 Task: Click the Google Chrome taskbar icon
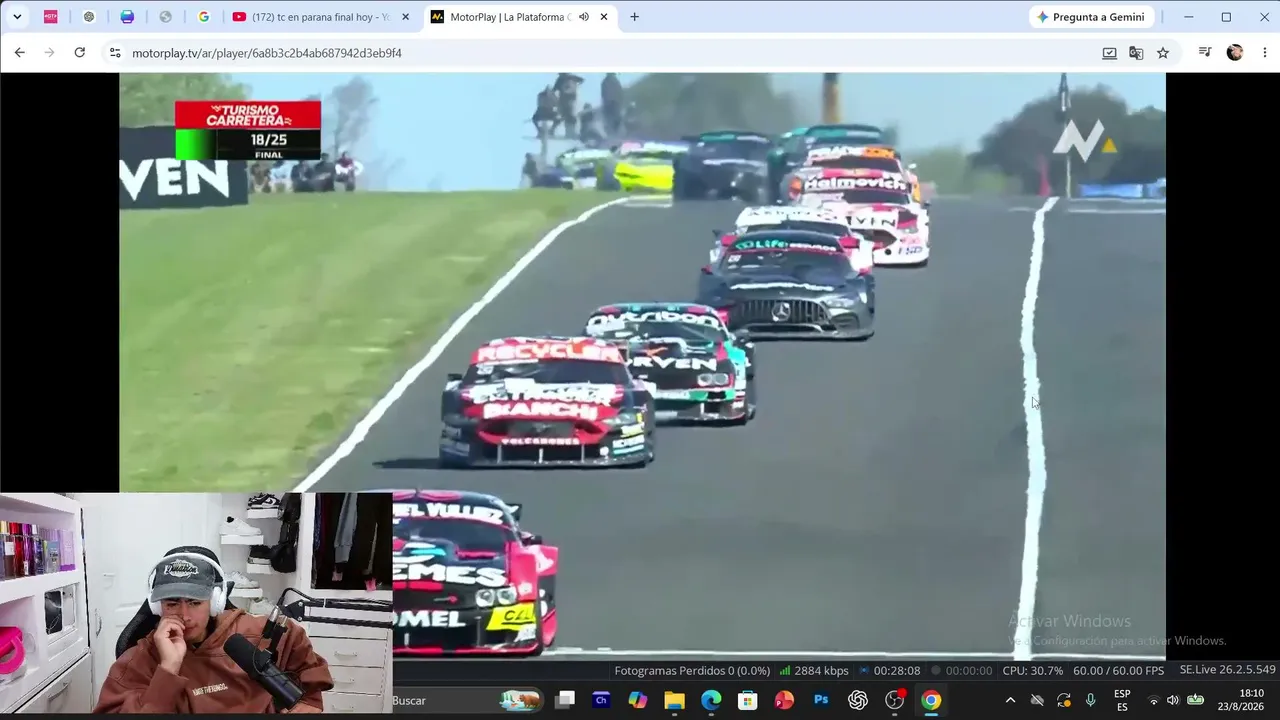[x=931, y=700]
